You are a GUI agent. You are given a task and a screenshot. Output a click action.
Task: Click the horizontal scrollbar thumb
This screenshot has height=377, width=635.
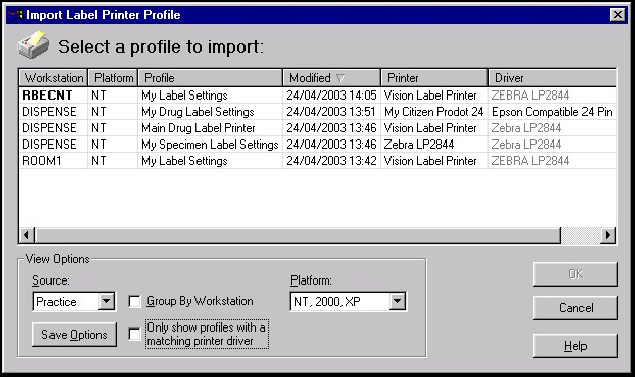(x=298, y=235)
